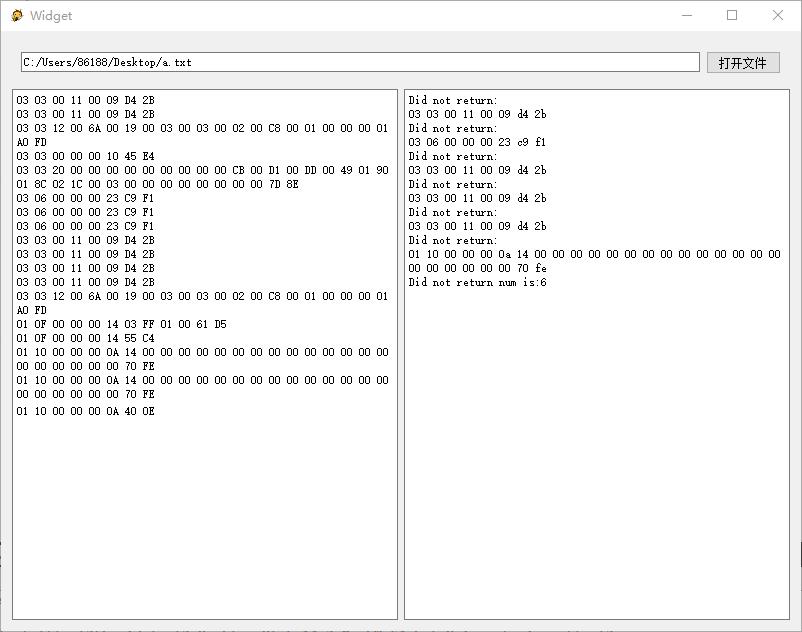The width and height of the screenshot is (802, 632).
Task: Click right-pane line '00 00 00 00 00 00 70 fe'
Action: 477,268
